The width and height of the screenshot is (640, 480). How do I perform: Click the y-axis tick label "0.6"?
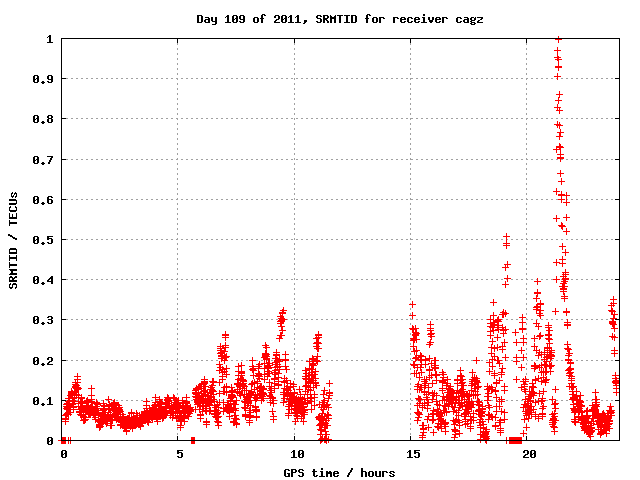click(x=44, y=200)
